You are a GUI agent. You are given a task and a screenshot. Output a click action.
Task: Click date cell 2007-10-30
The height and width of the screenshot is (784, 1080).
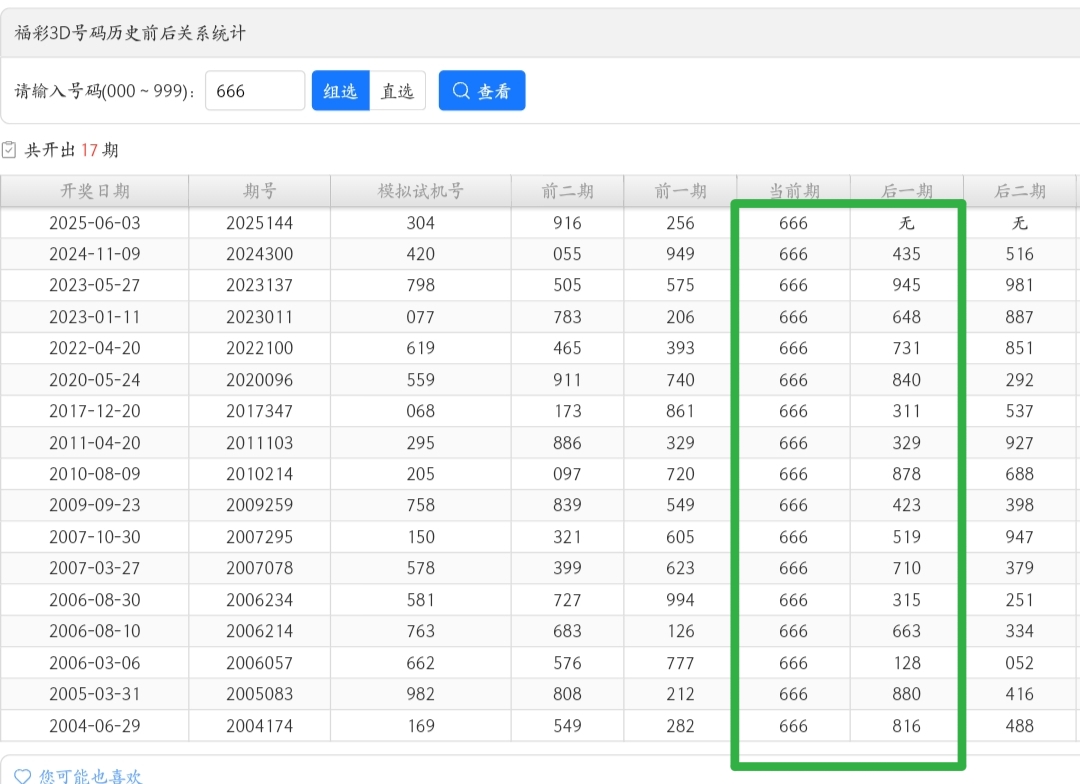tap(95, 537)
